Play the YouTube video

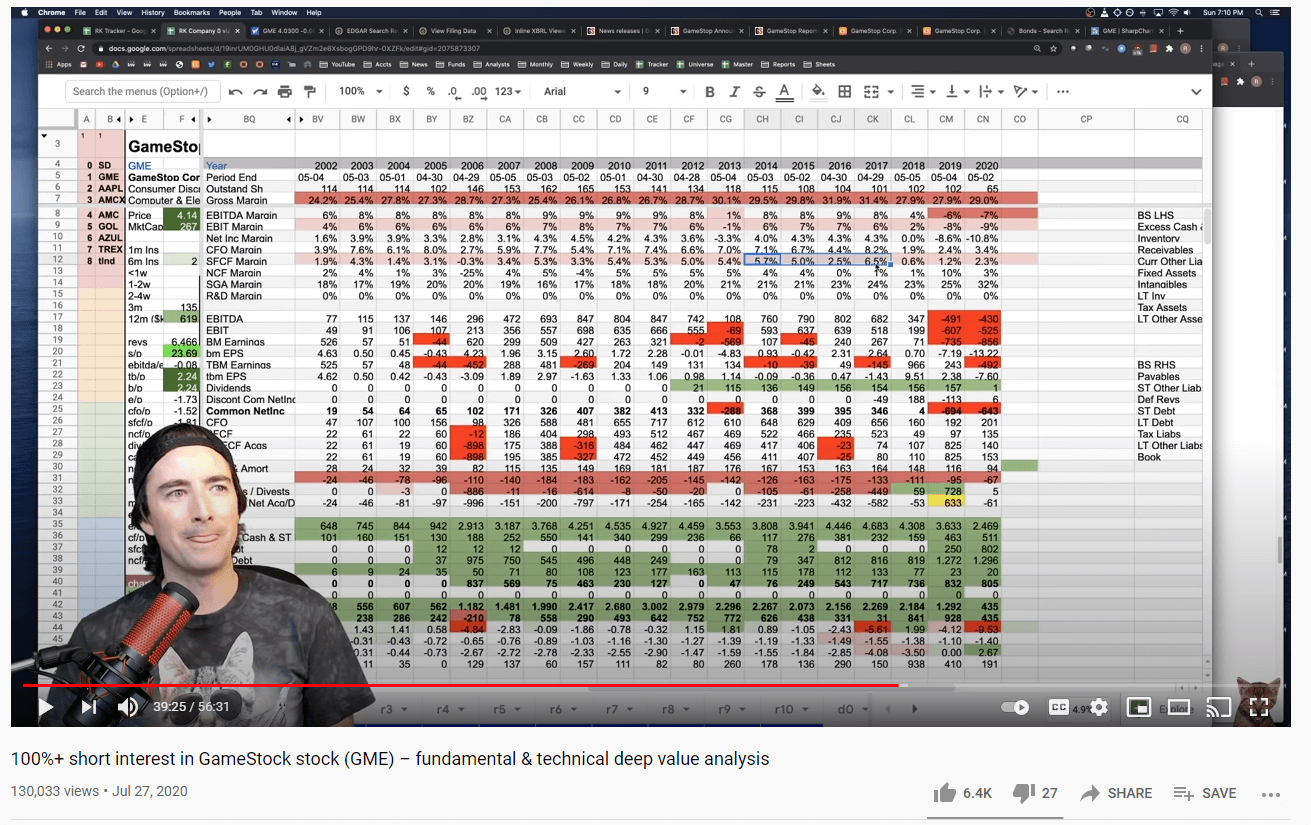45,707
